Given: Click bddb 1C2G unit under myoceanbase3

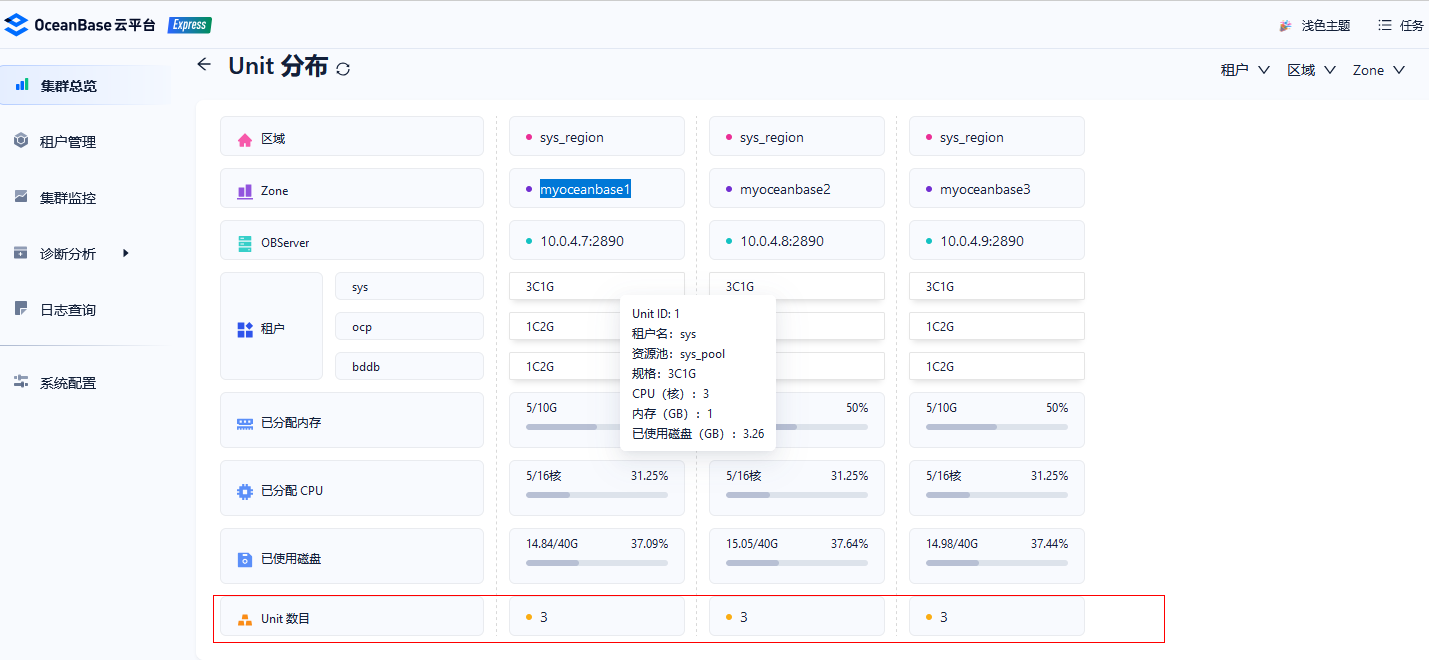Looking at the screenshot, I should click(x=997, y=366).
